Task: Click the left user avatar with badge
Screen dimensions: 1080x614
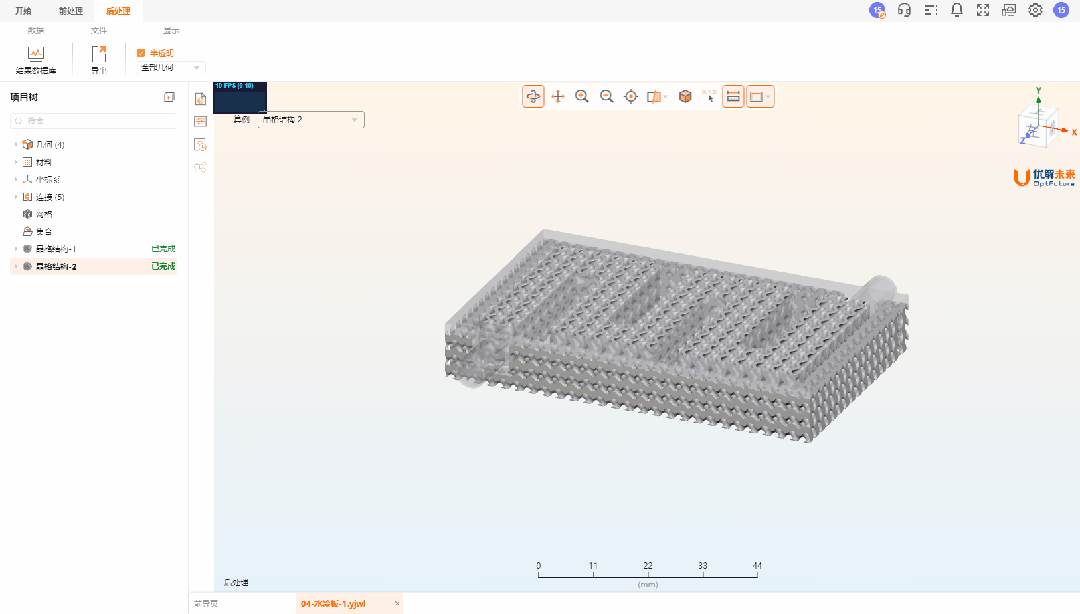Action: pos(878,10)
